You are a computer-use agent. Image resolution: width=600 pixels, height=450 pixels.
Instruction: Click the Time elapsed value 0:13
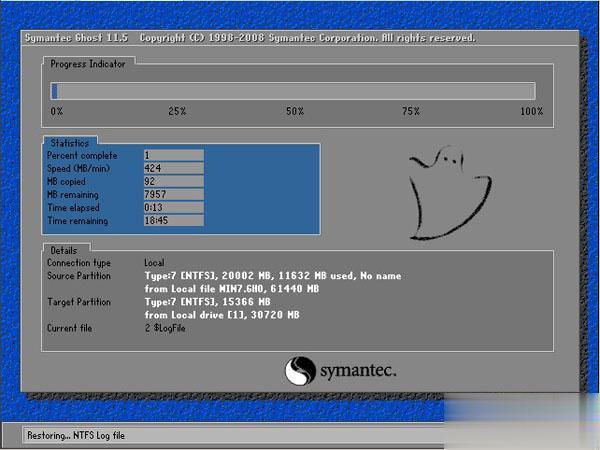coord(174,207)
